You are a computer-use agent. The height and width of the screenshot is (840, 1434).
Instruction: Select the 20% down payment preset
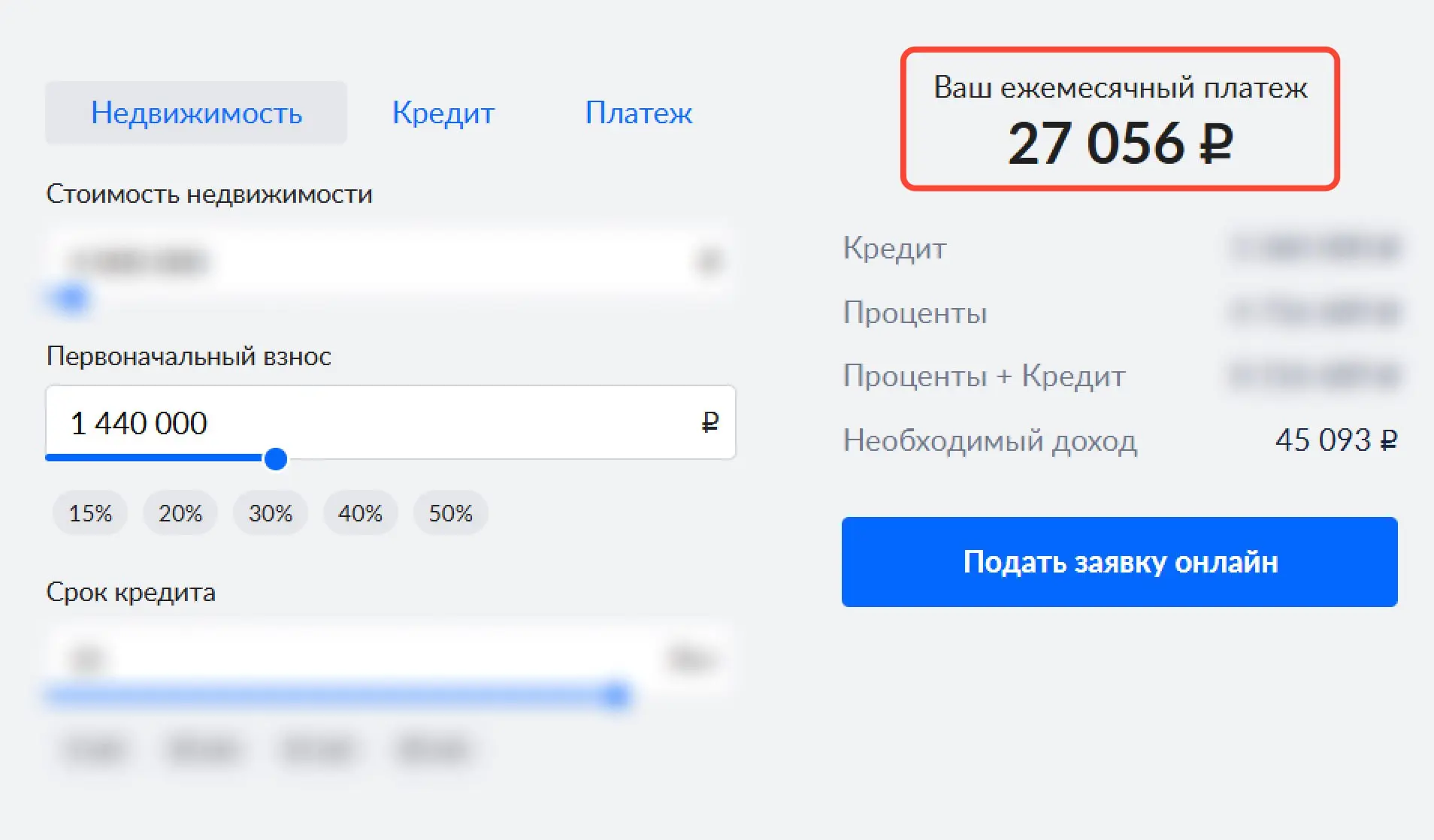(180, 513)
